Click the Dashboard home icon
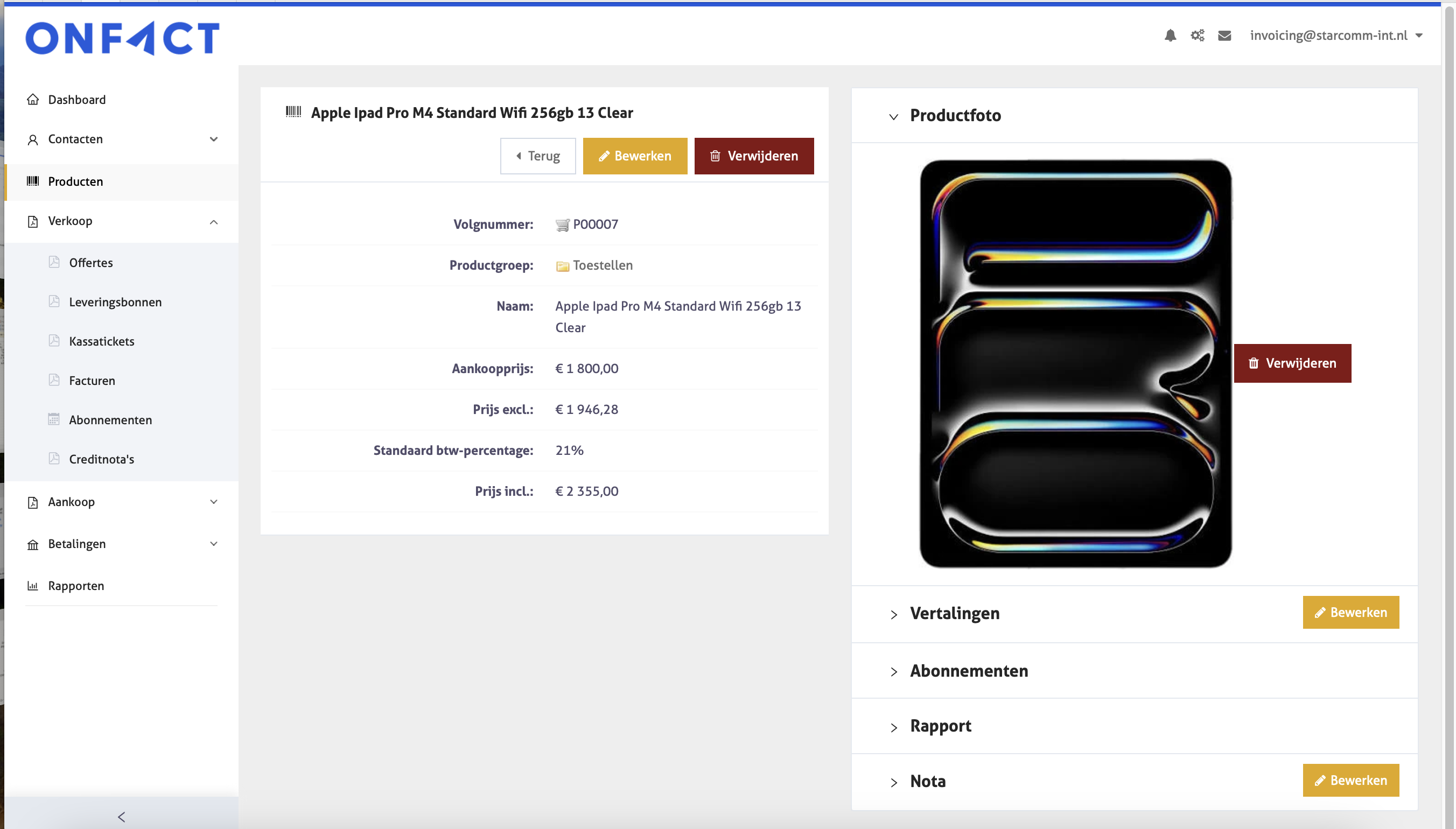1456x829 pixels. pos(33,100)
